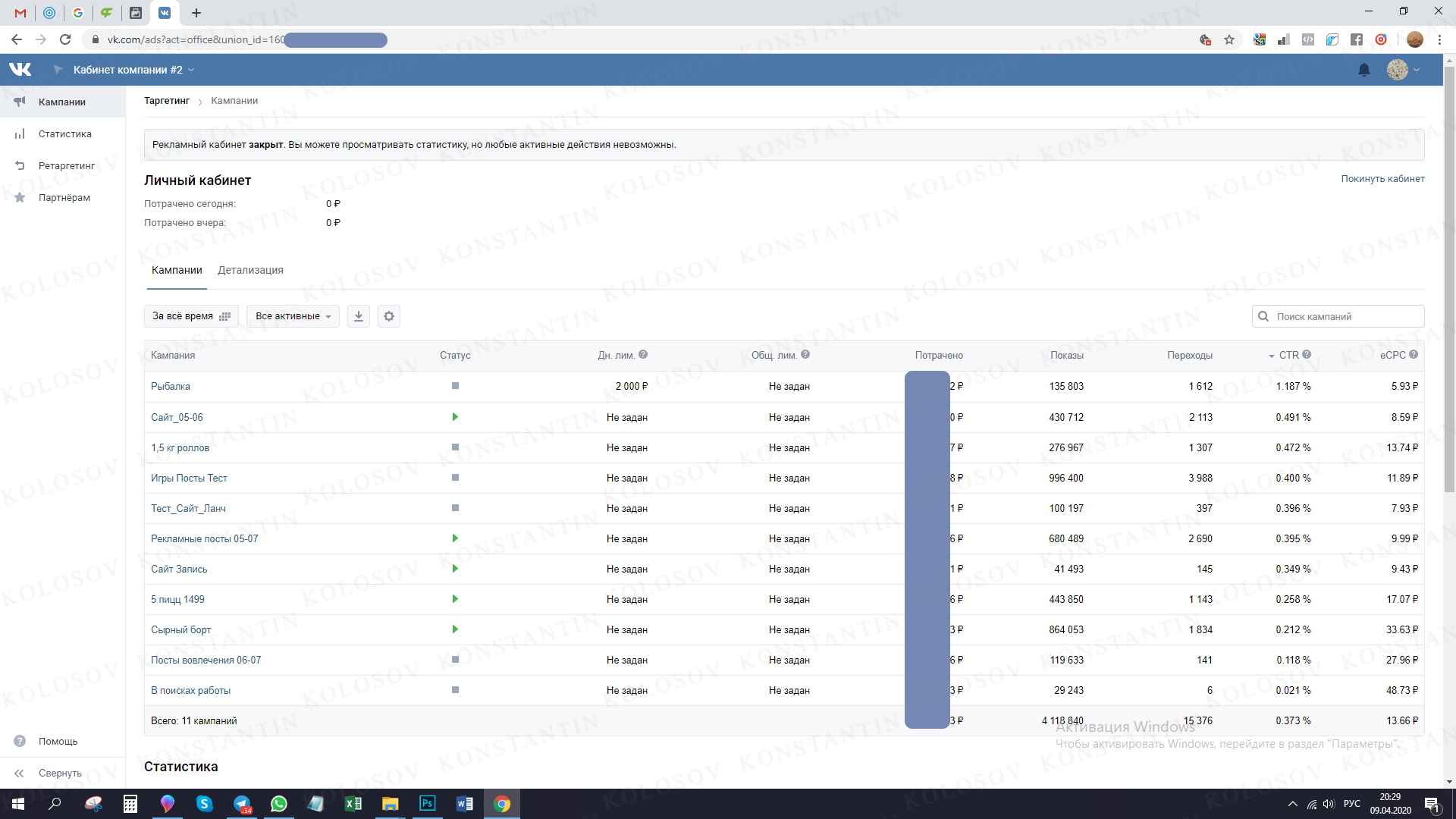This screenshot has width=1456, height=819.
Task: Select the Кампании tab
Action: coord(177,270)
